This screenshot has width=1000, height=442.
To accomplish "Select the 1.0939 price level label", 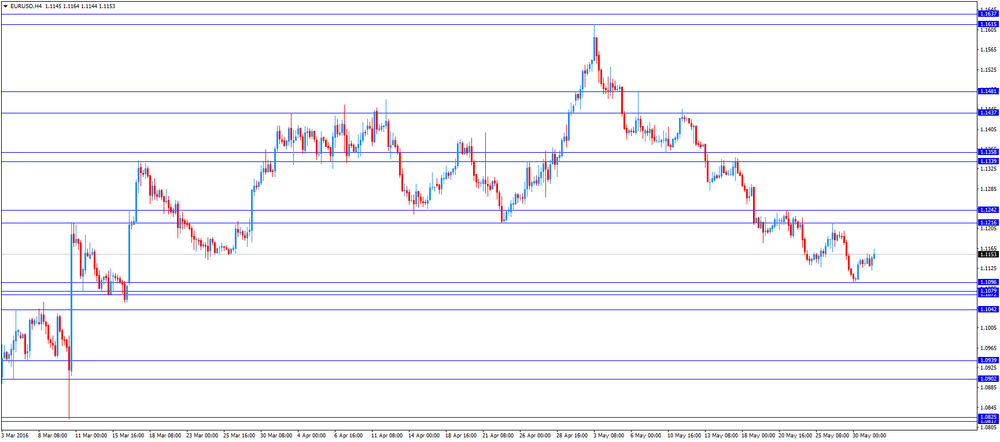I will tap(987, 360).
